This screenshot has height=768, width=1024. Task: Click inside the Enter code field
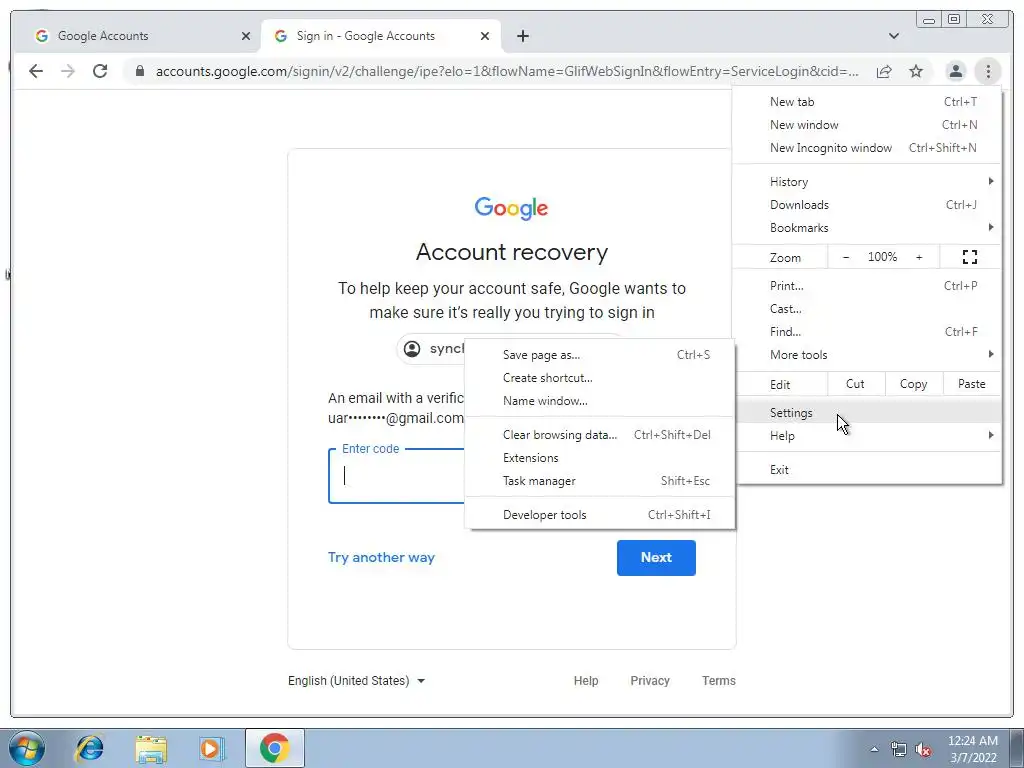tap(396, 476)
